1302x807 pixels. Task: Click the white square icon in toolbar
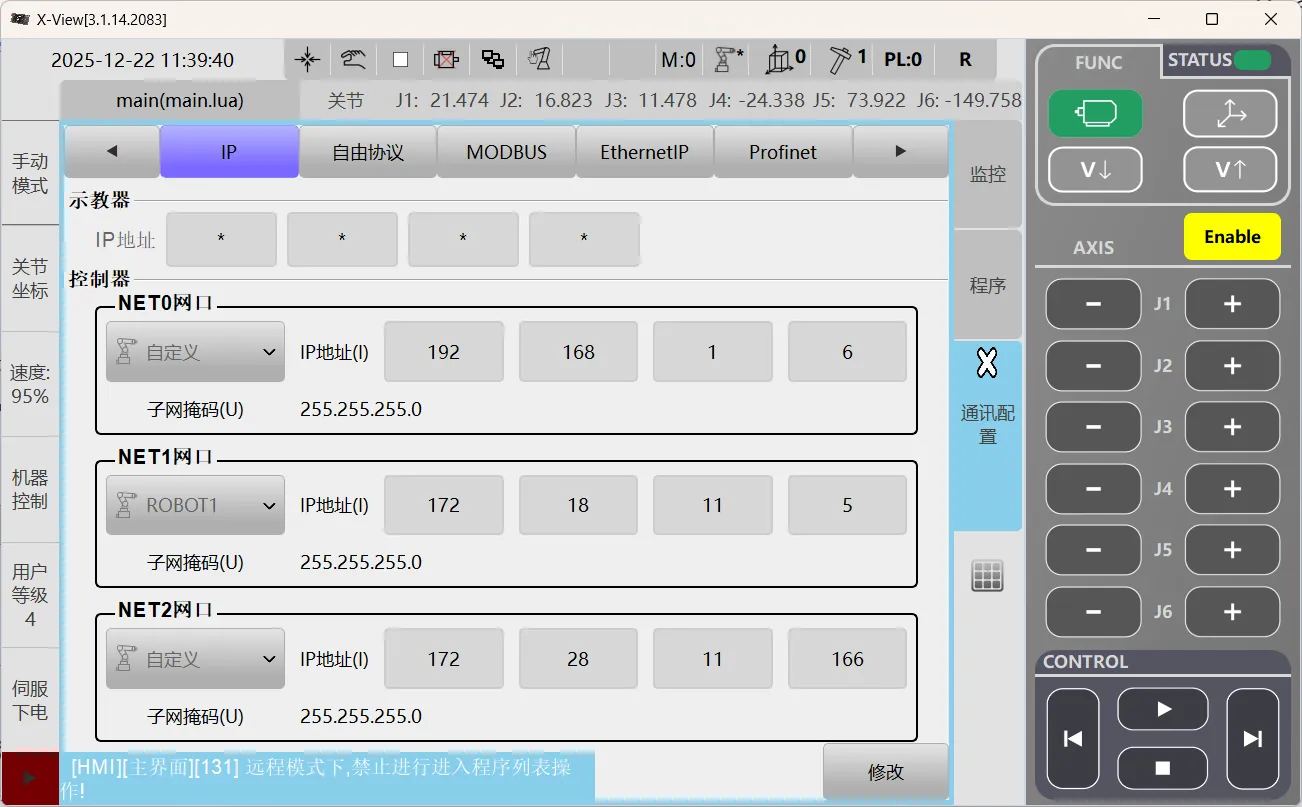pos(400,60)
